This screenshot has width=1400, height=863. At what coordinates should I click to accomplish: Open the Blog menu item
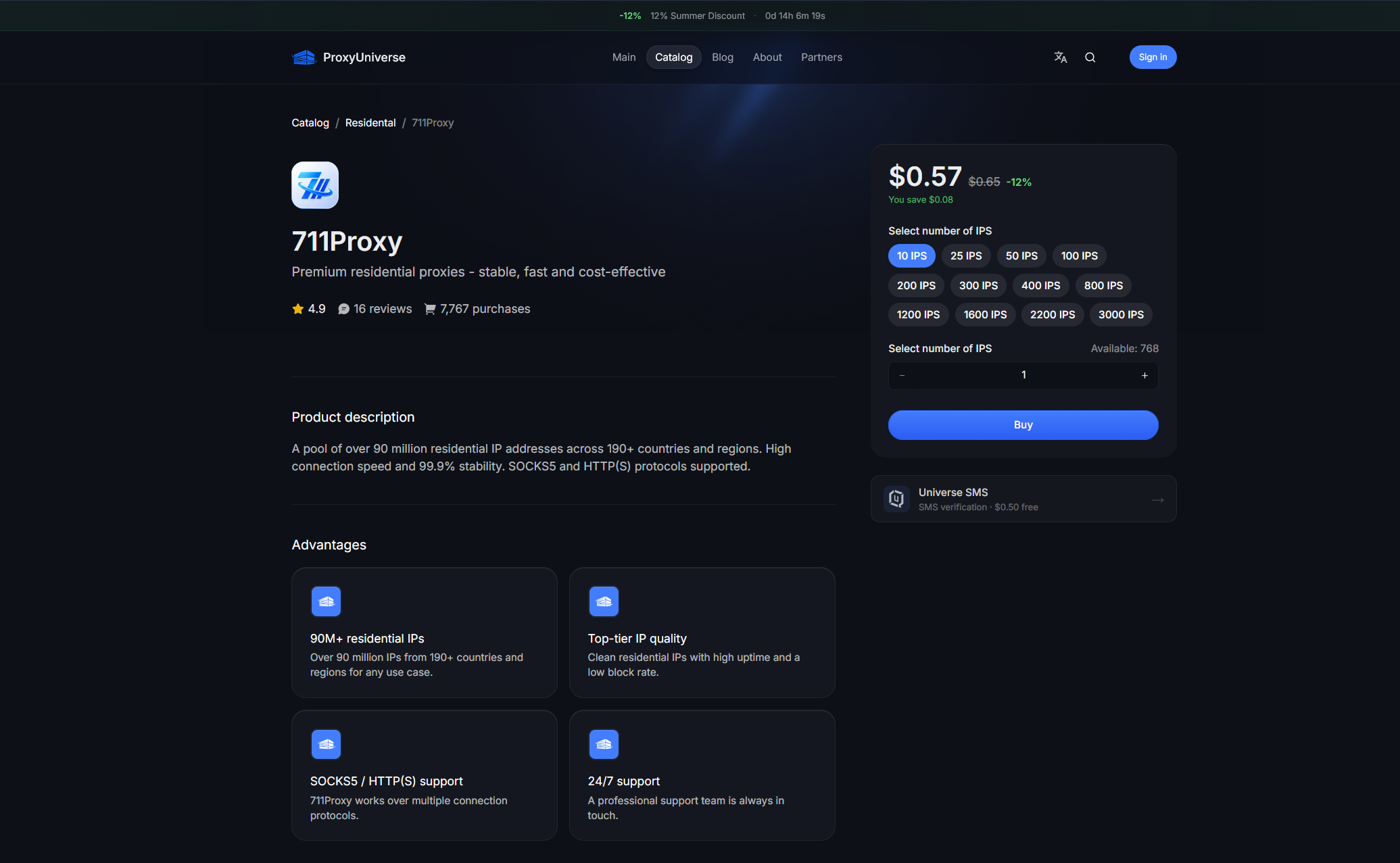[722, 57]
